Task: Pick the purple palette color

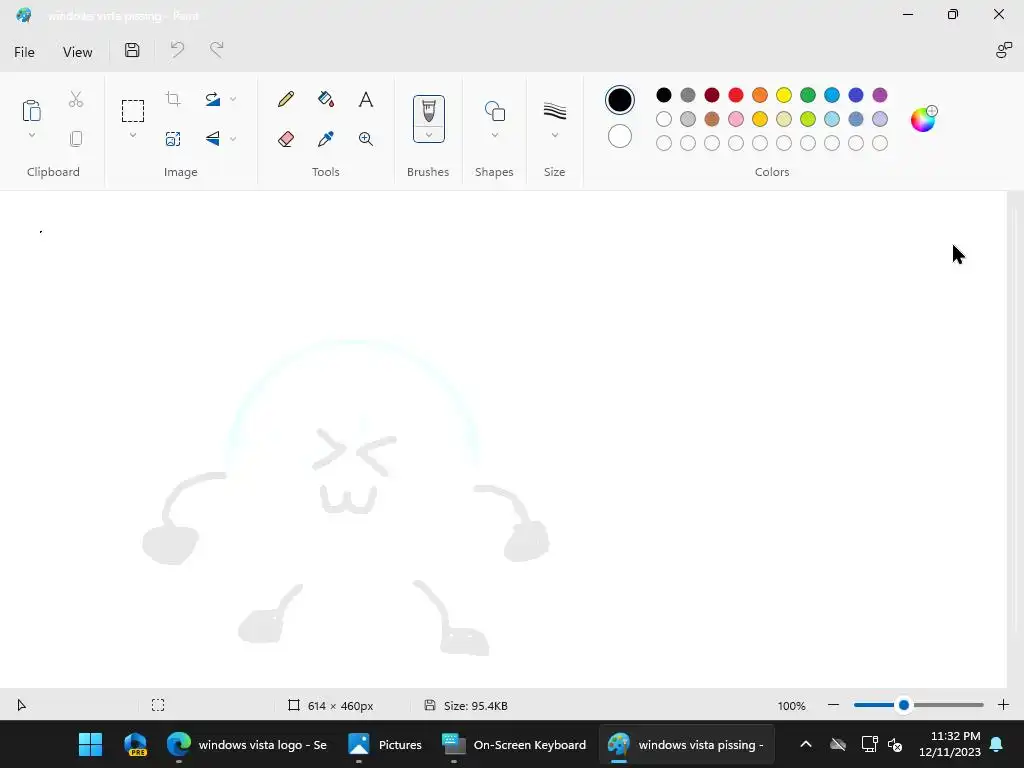Action: [880, 95]
